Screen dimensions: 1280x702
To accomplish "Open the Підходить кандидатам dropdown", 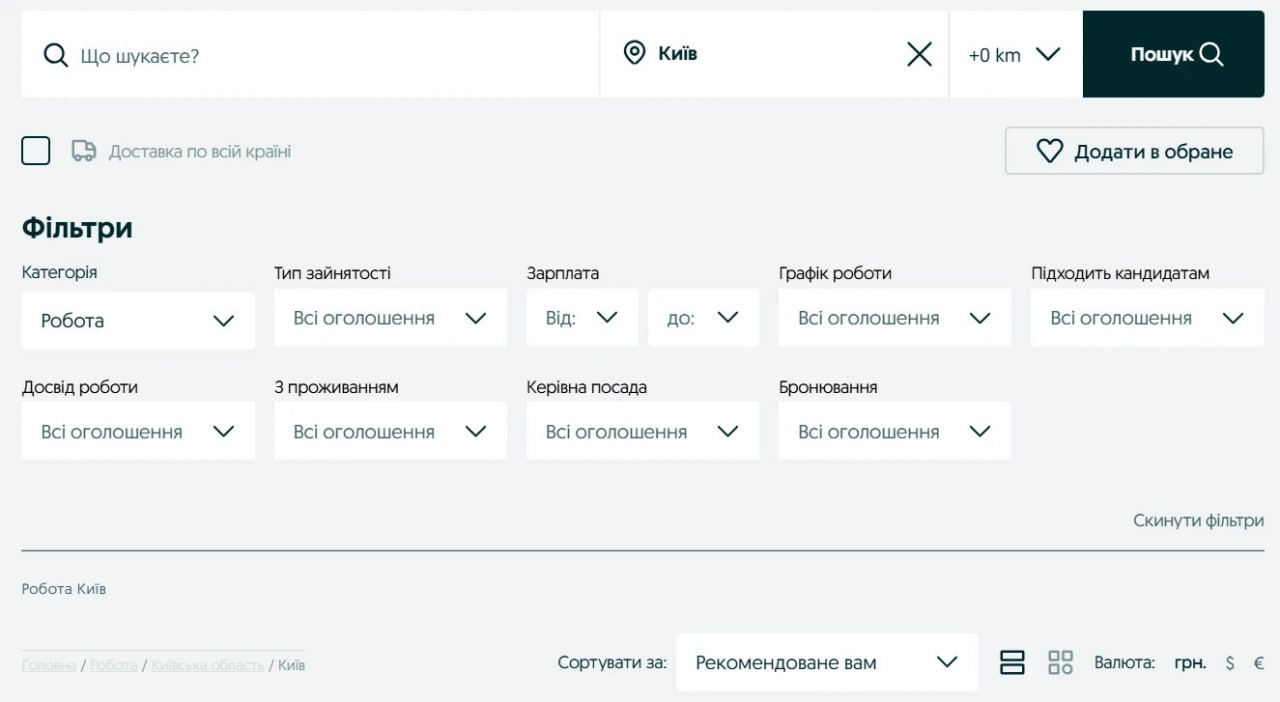I will 1147,318.
